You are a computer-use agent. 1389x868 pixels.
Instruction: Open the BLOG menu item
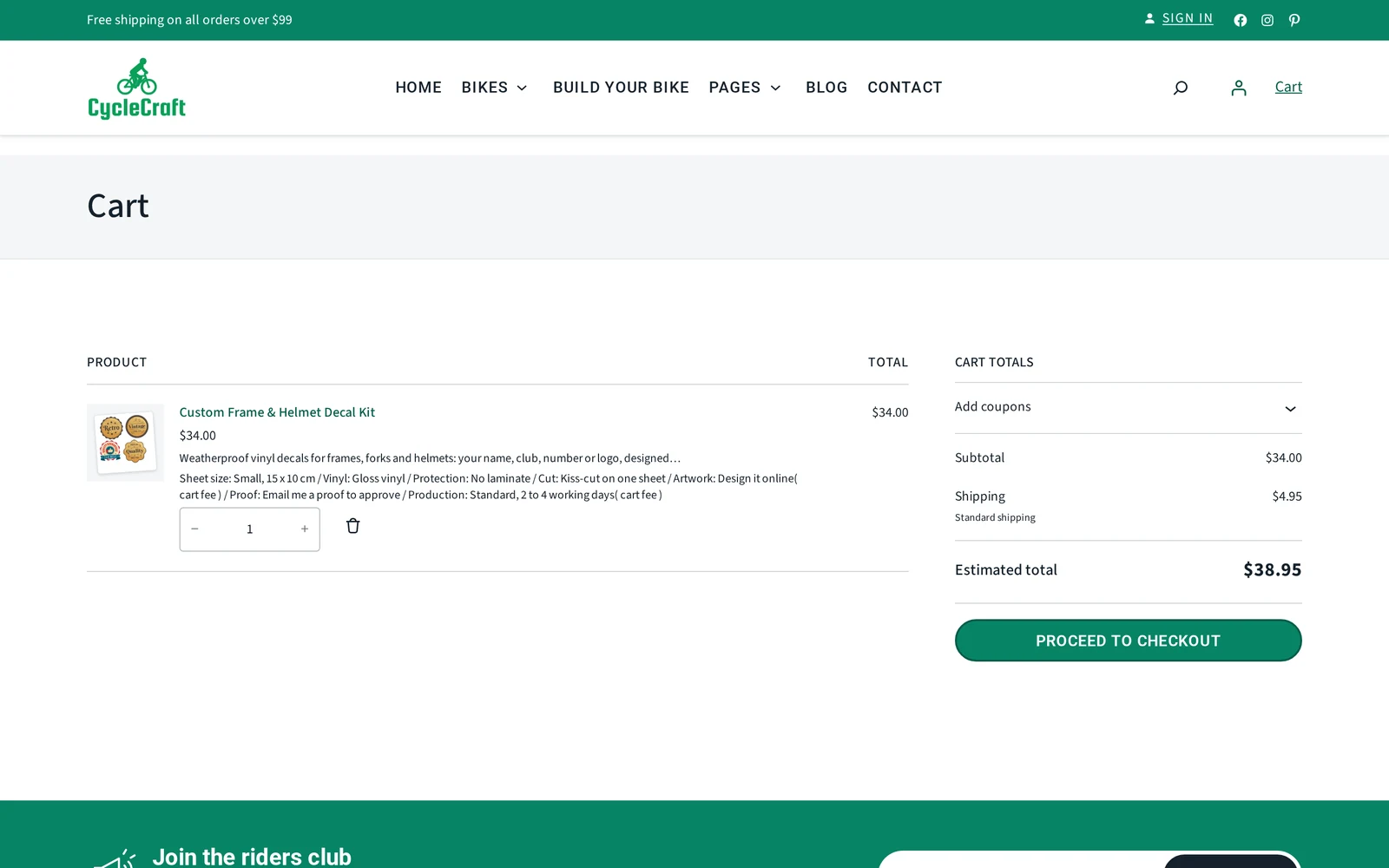[826, 88]
